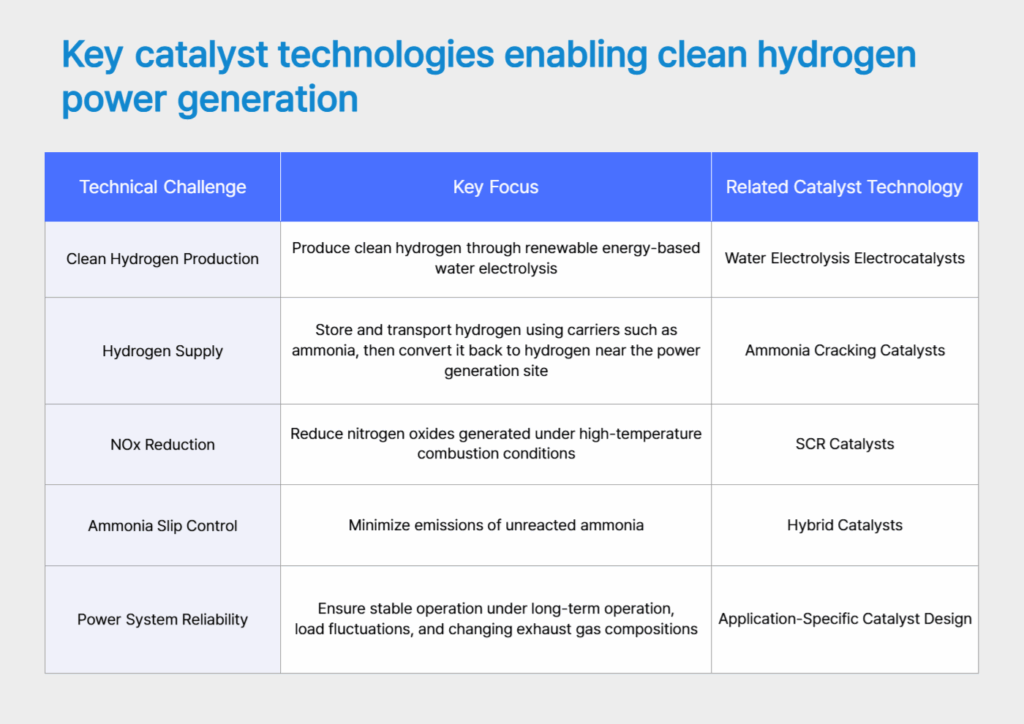Click the 'Ammonia Slip Control' cell
The image size is (1024, 724).
click(x=163, y=526)
